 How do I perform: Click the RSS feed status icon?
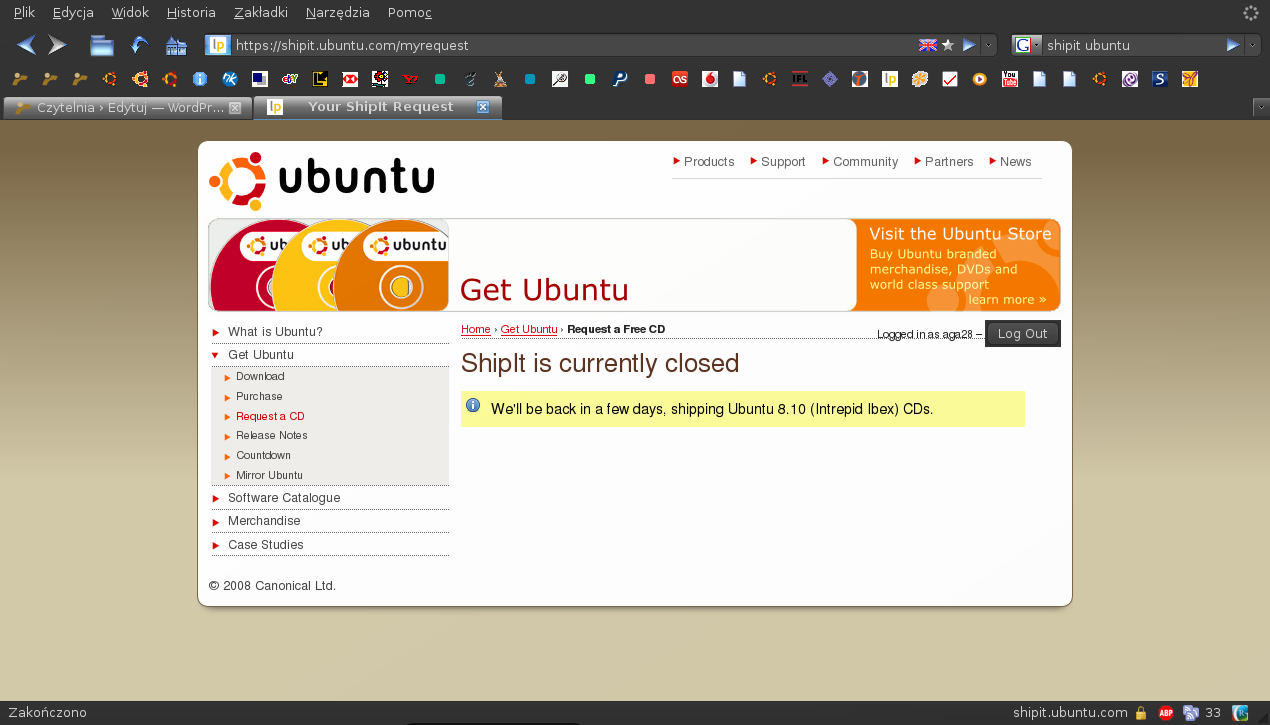click(x=1191, y=713)
